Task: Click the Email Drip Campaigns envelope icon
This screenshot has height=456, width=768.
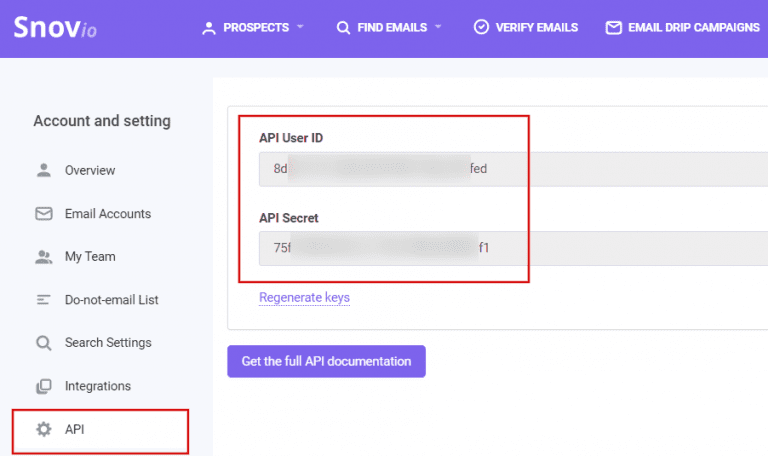Action: (x=614, y=28)
